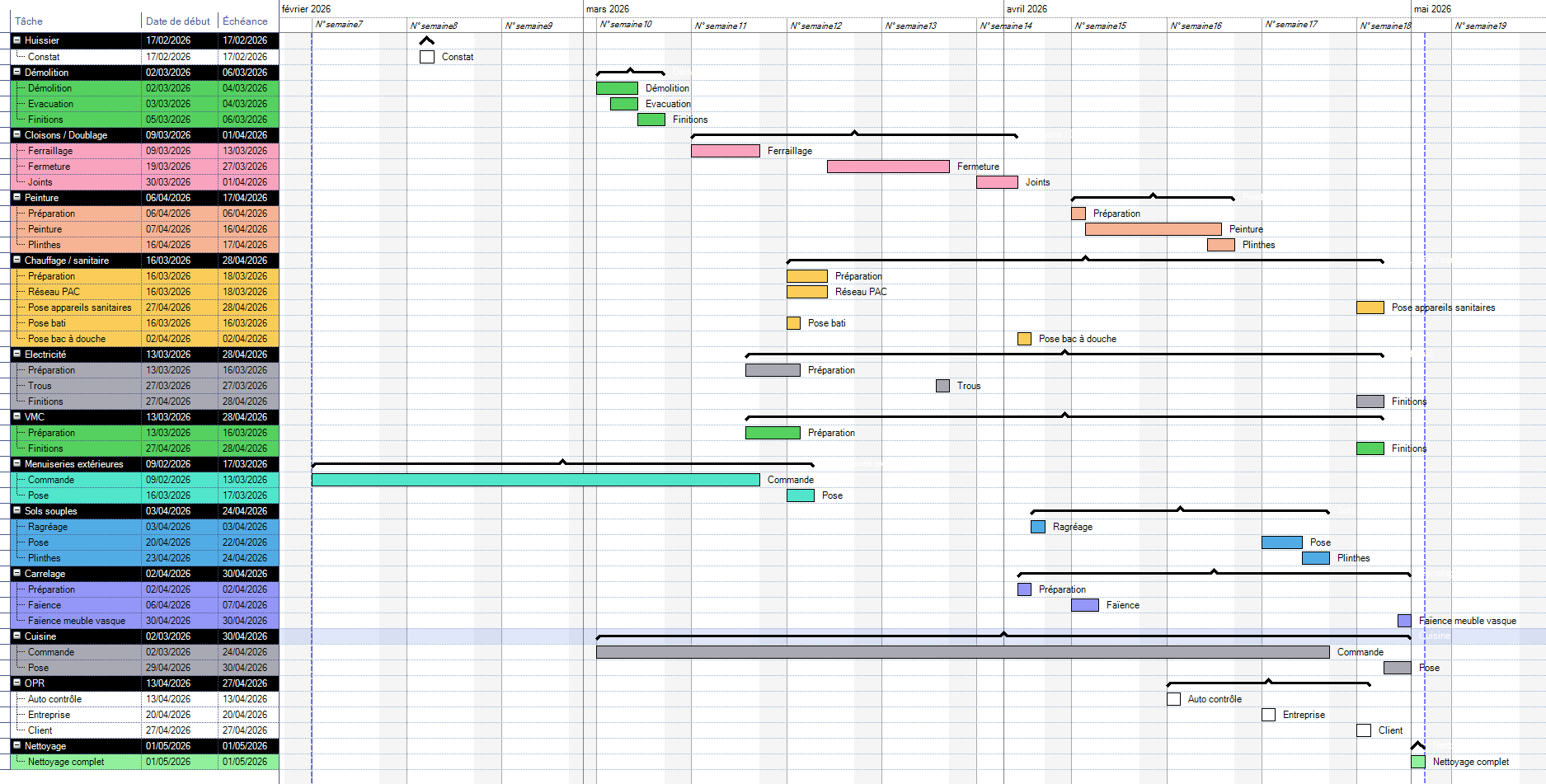Select the Constat task row
1546x784 pixels.
pos(145,57)
